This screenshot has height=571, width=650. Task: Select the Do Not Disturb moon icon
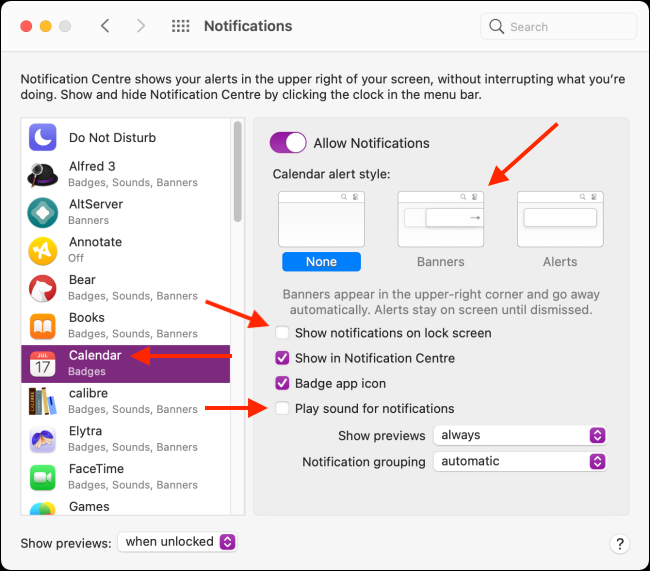[x=42, y=137]
